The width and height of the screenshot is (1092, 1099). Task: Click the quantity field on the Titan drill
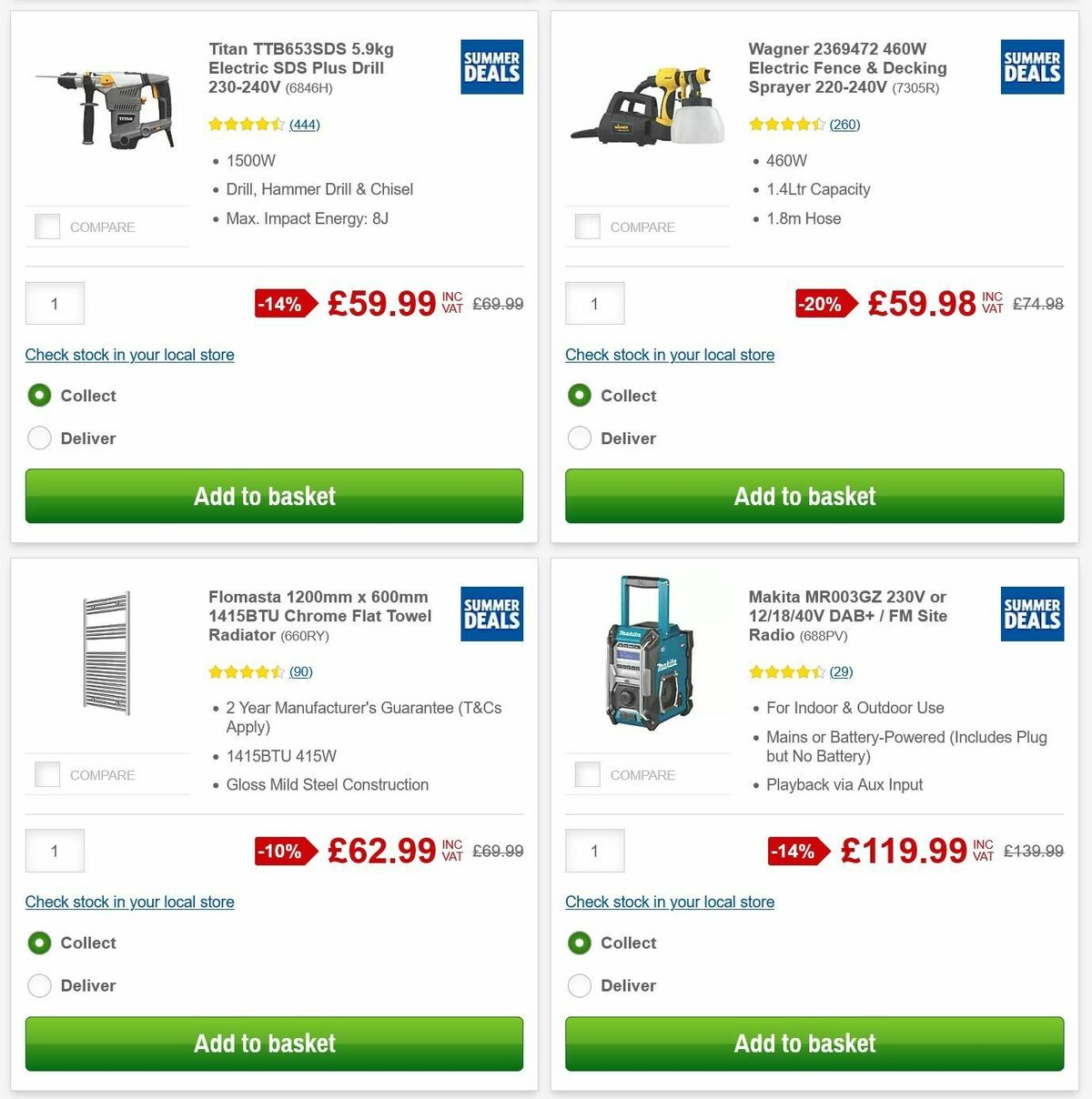coord(55,303)
